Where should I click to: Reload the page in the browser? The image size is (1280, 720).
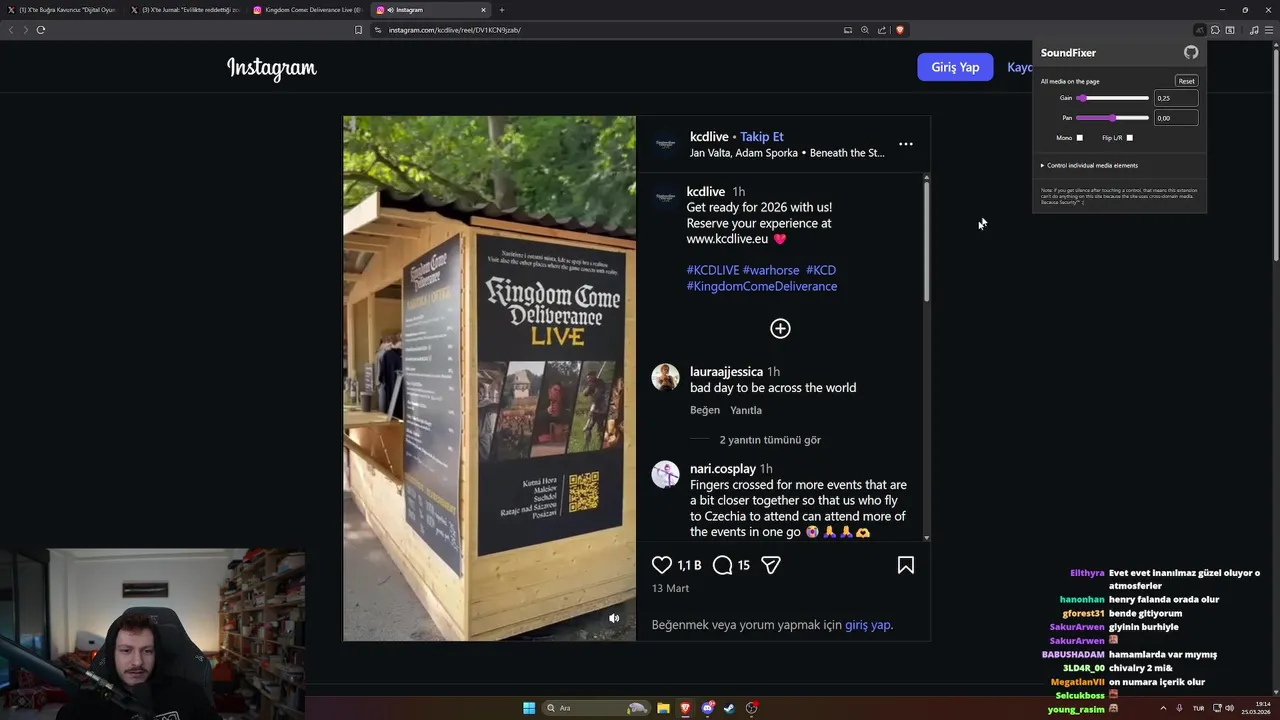pyautogui.click(x=40, y=30)
